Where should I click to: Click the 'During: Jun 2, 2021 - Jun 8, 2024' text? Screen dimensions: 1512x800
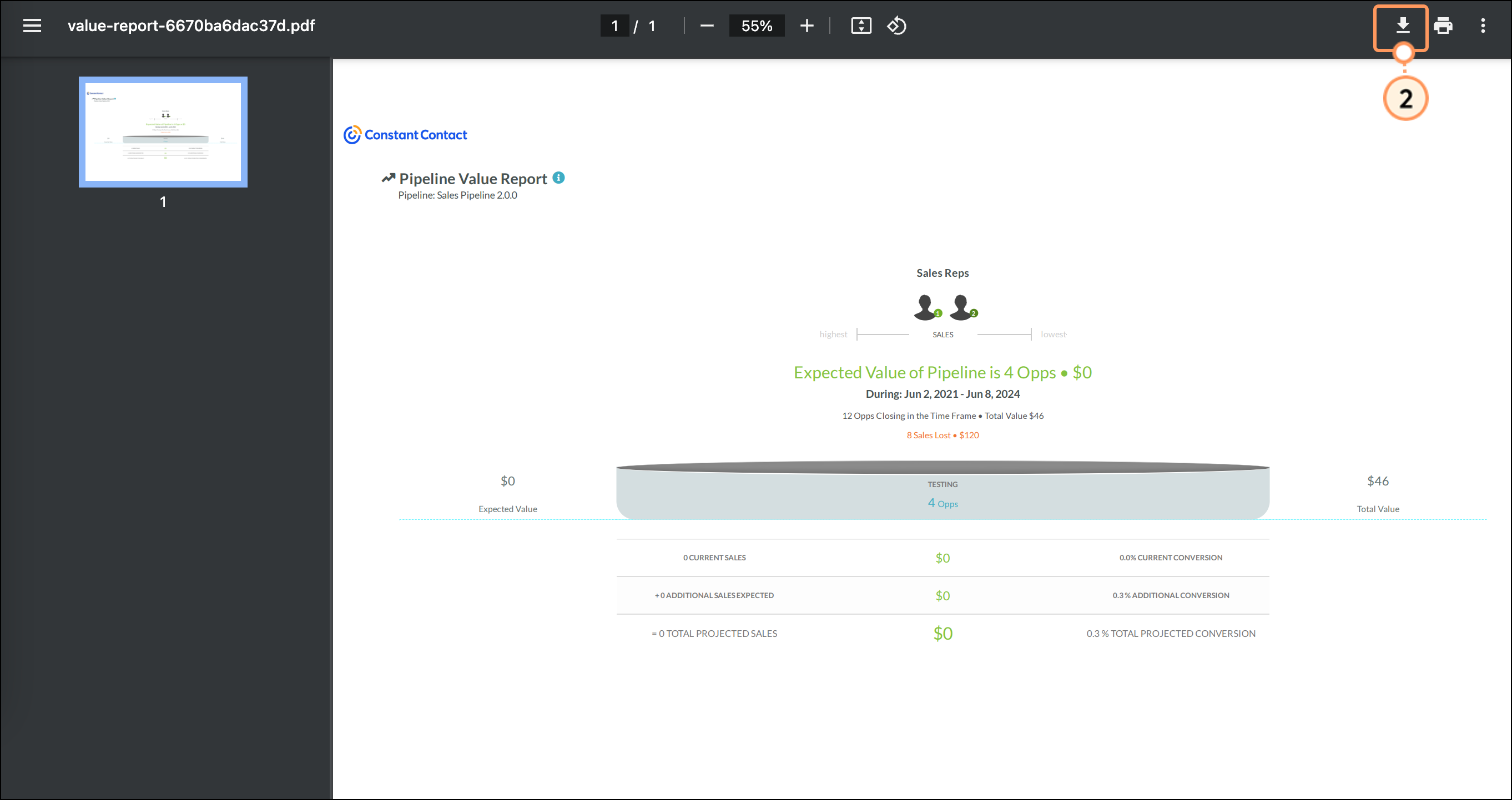click(x=943, y=394)
